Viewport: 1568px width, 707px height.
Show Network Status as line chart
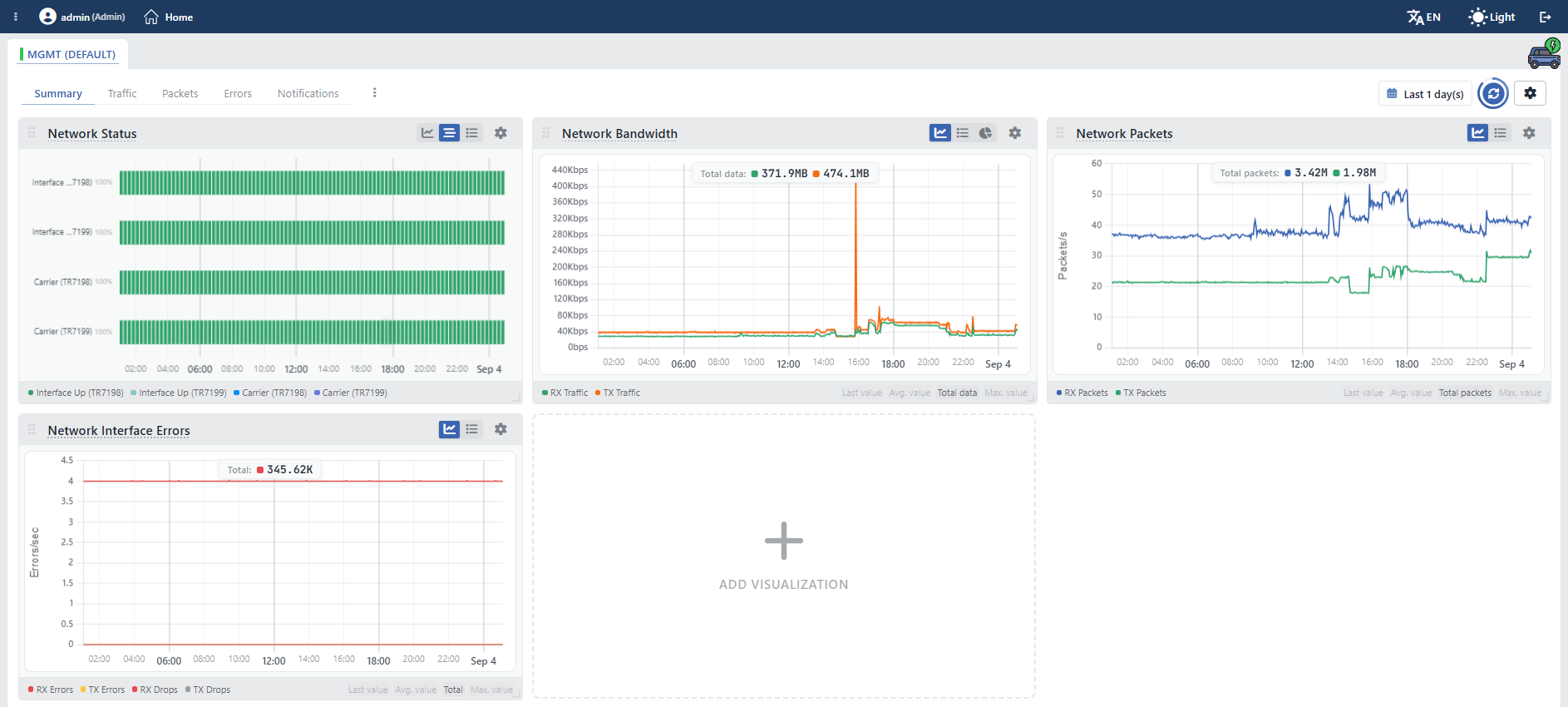click(427, 133)
